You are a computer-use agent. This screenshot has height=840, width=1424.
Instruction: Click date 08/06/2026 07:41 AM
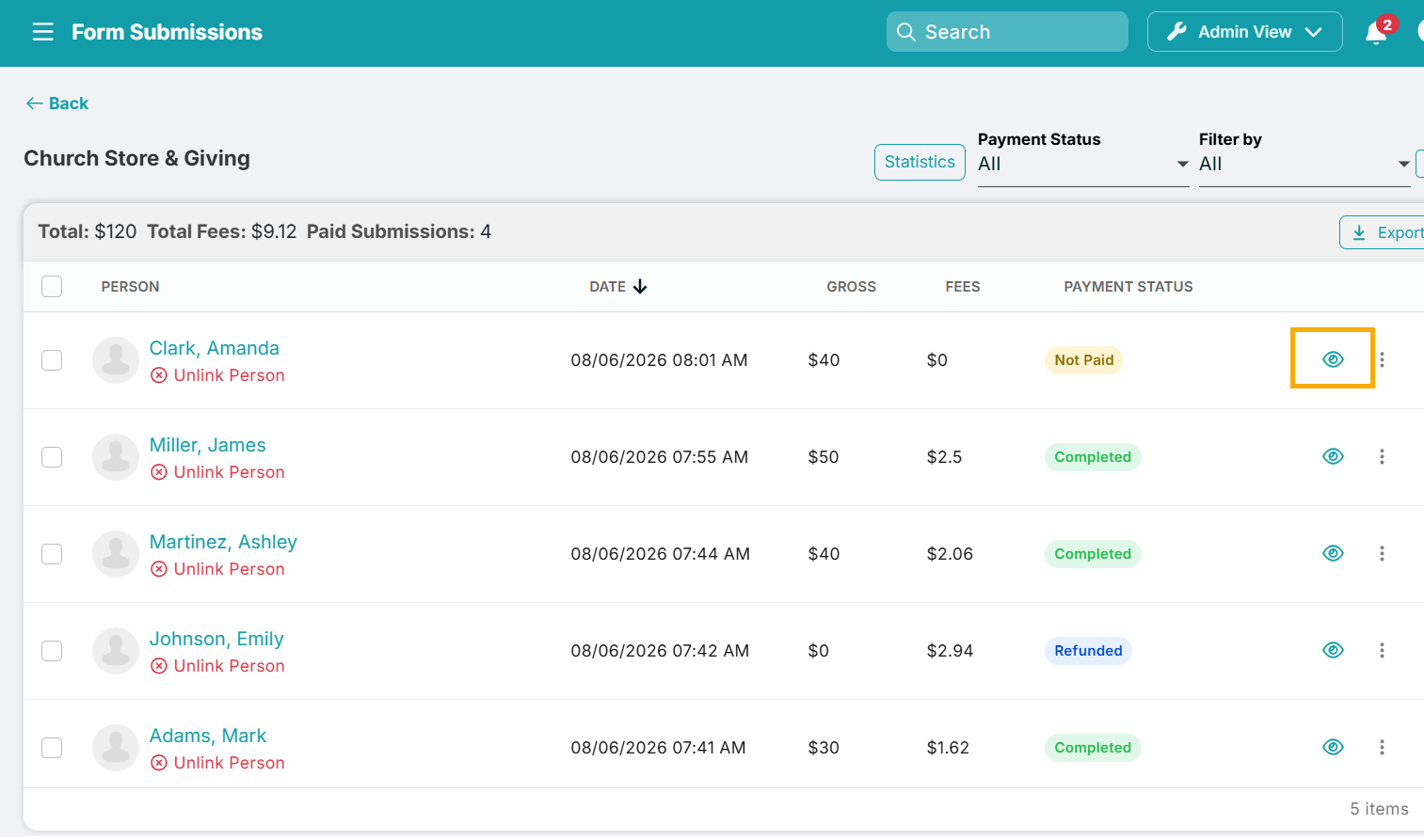tap(658, 748)
